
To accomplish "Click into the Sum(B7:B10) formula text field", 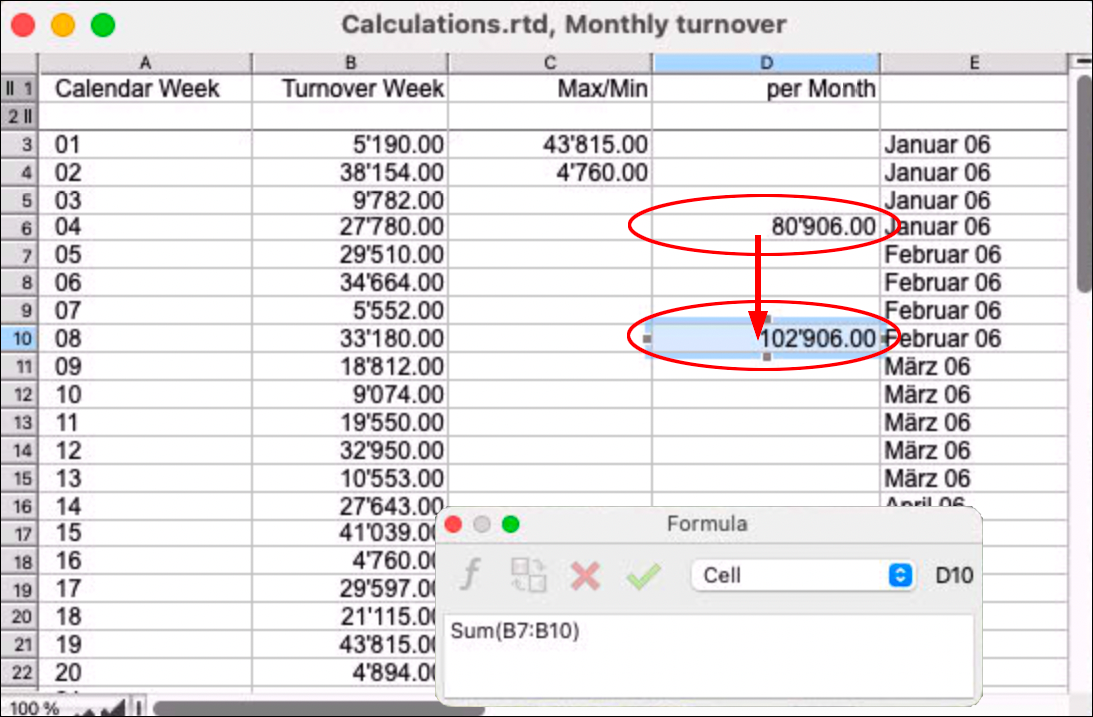I will click(x=708, y=655).
